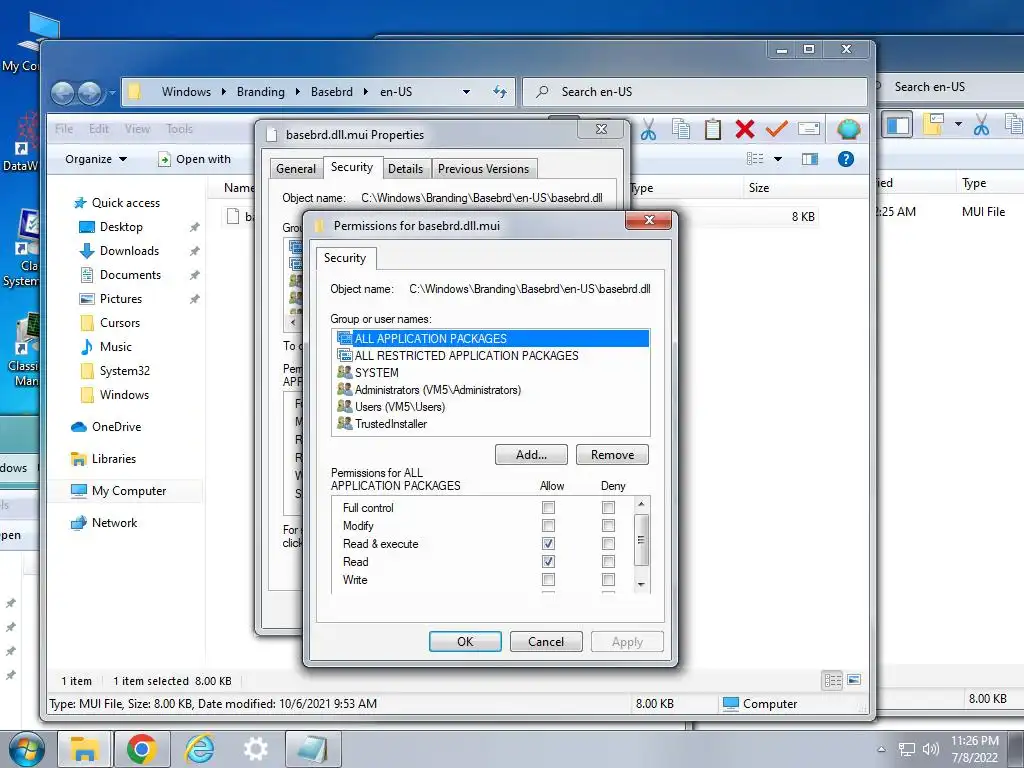Click the Classic Shell seashell icon
Screen dimensions: 1024x768
(x=848, y=129)
